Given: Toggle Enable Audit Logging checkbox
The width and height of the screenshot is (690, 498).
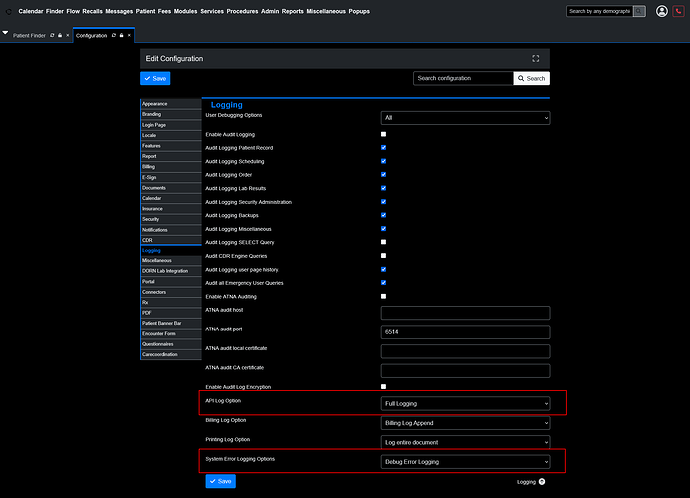Looking at the screenshot, I should [383, 134].
